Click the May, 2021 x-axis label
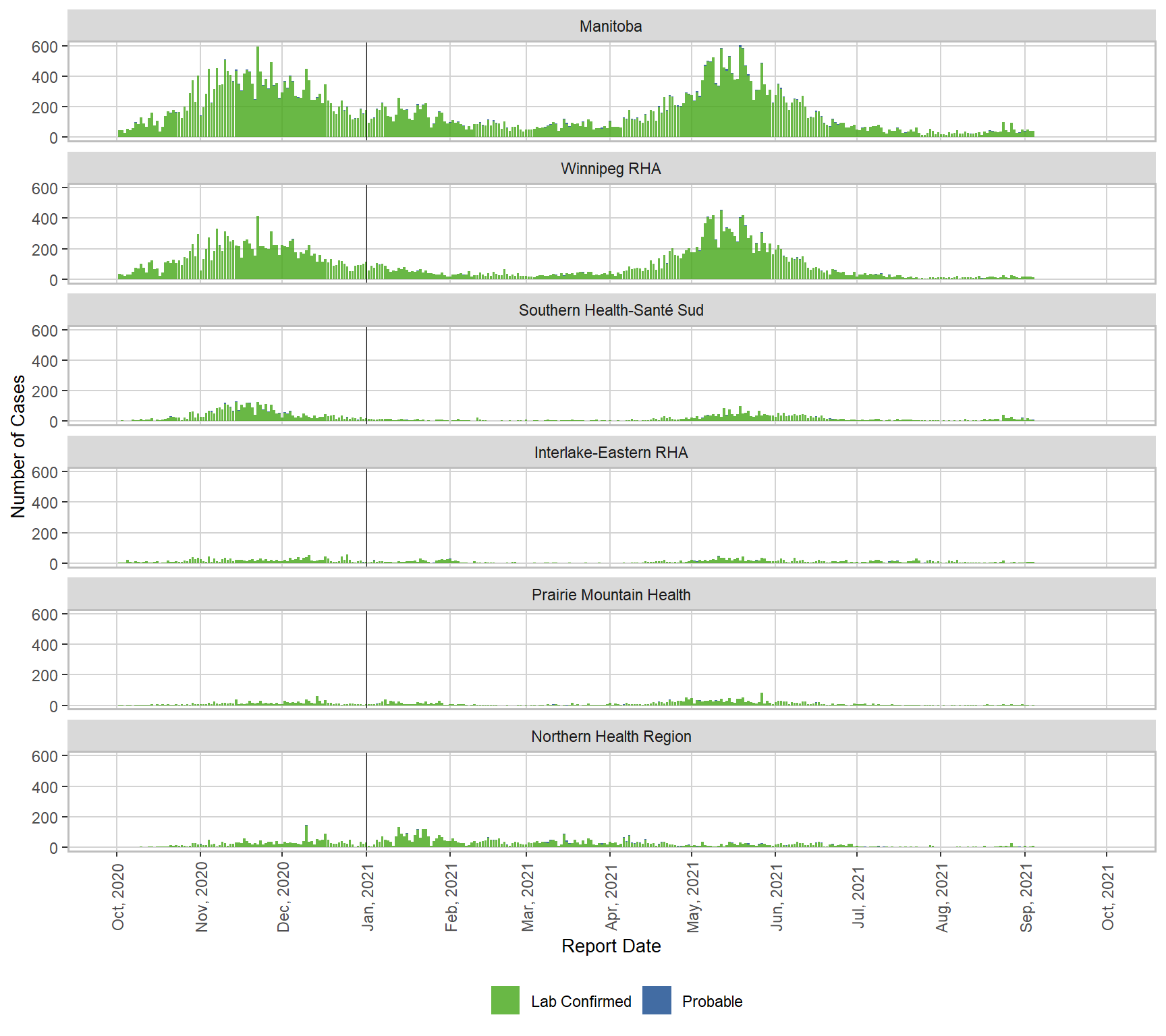 (693, 897)
